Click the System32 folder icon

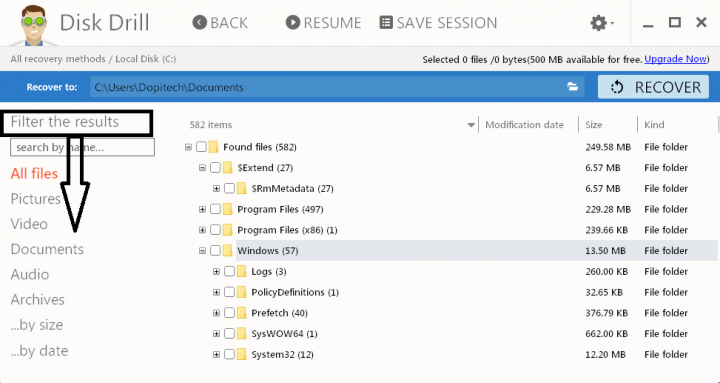tap(242, 355)
